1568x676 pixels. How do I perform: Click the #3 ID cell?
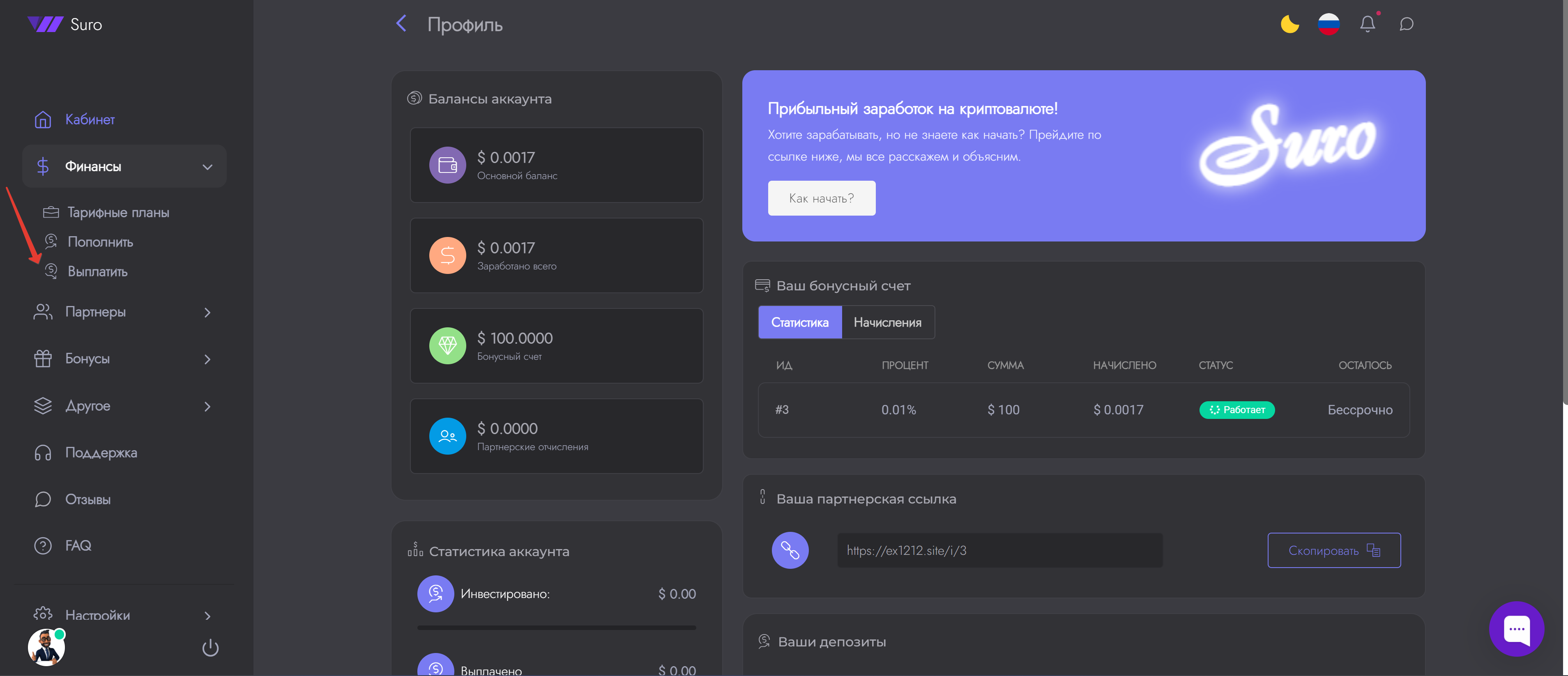(782, 409)
